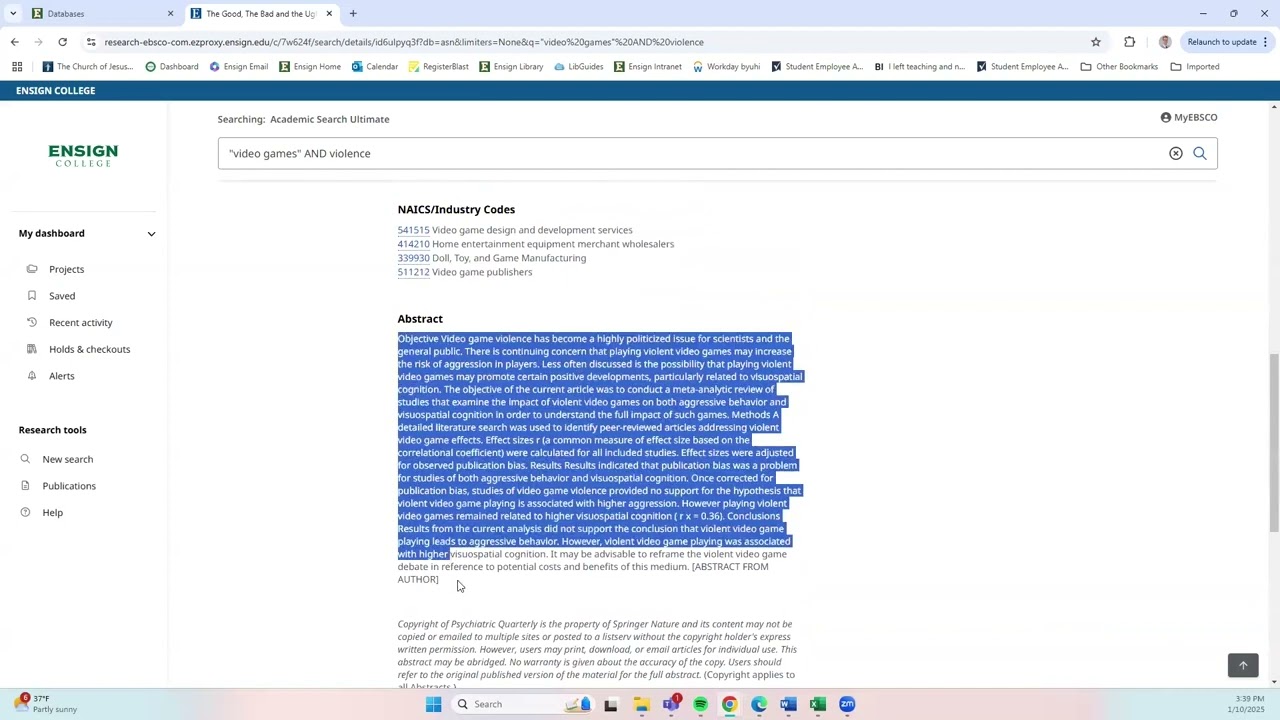The height and width of the screenshot is (720, 1280).
Task: Open Dashboard bookmark
Action: pyautogui.click(x=171, y=67)
